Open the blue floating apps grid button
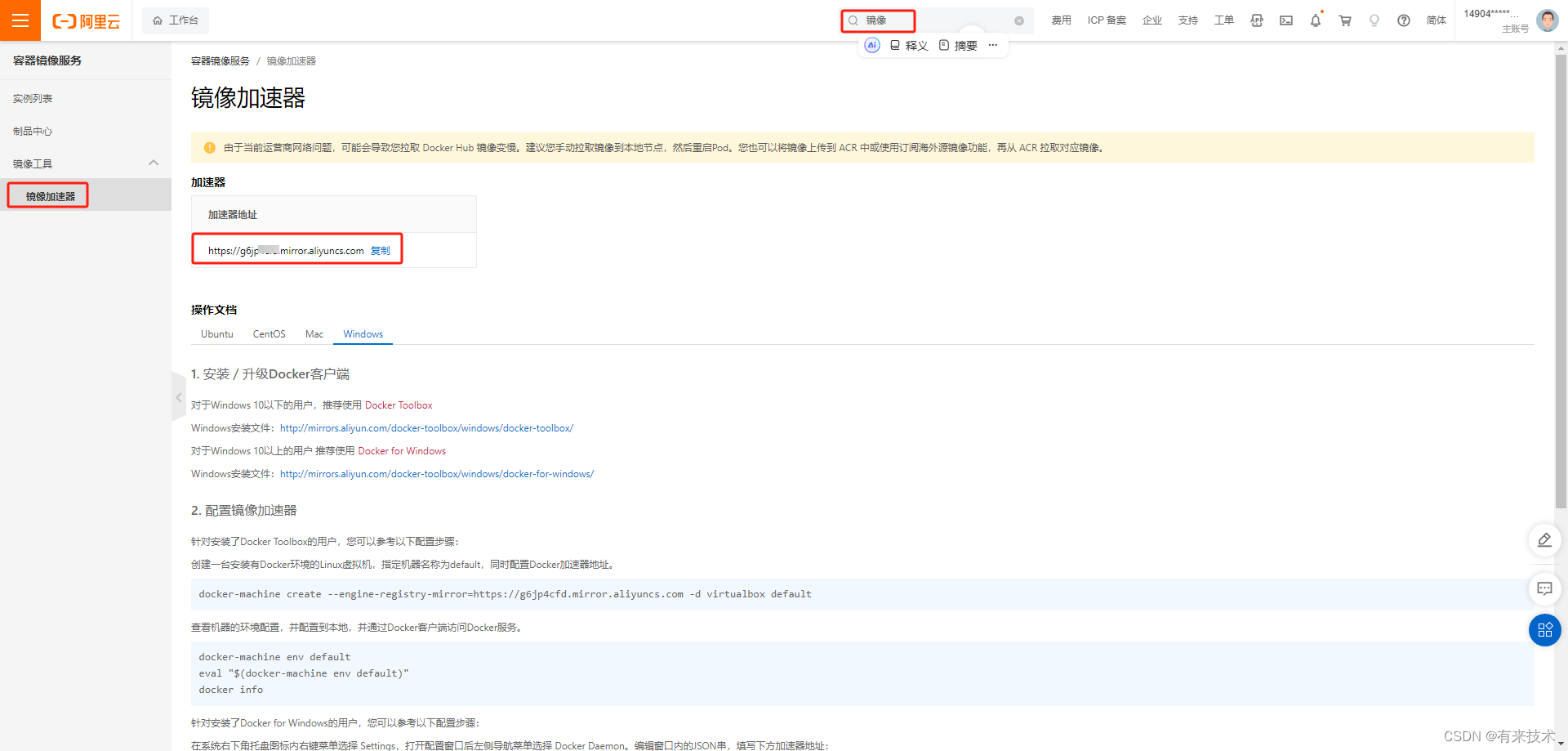Viewport: 1568px width, 751px height. 1544,630
